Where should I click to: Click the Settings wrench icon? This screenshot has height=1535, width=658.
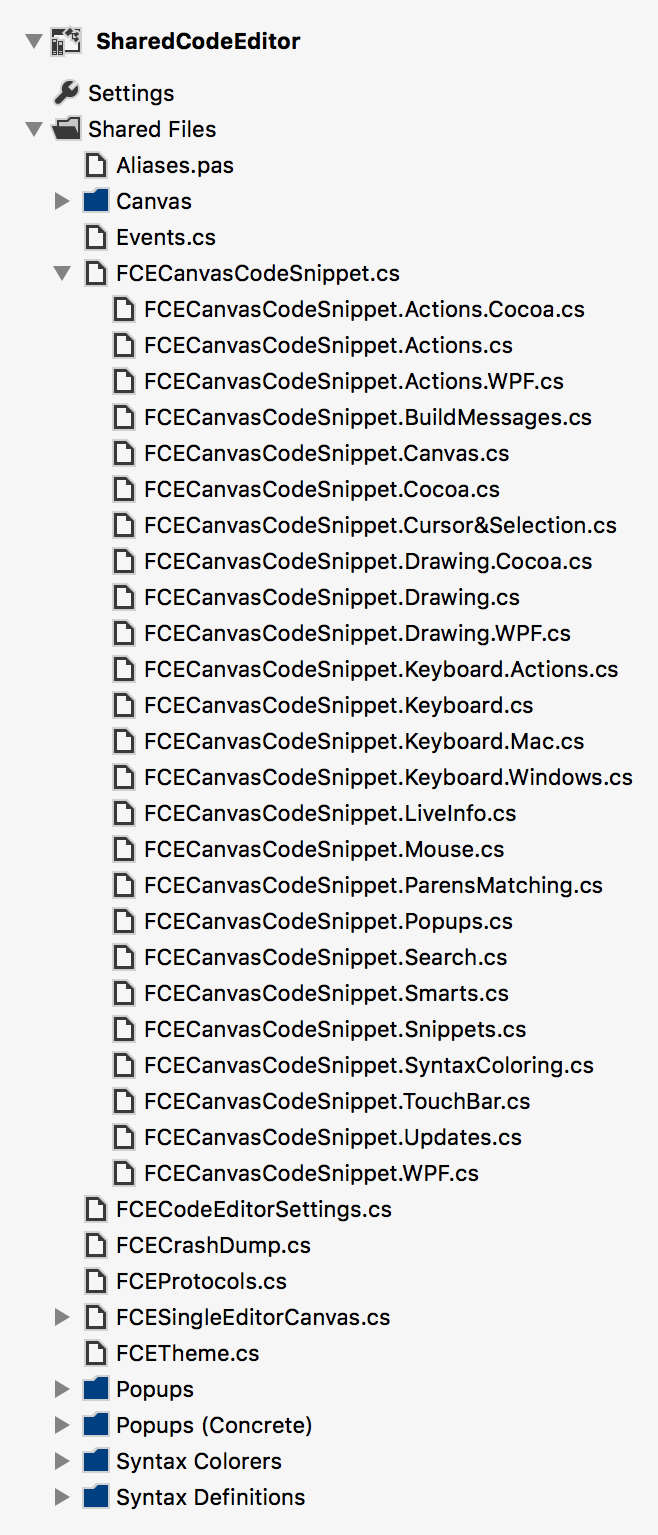(x=66, y=93)
